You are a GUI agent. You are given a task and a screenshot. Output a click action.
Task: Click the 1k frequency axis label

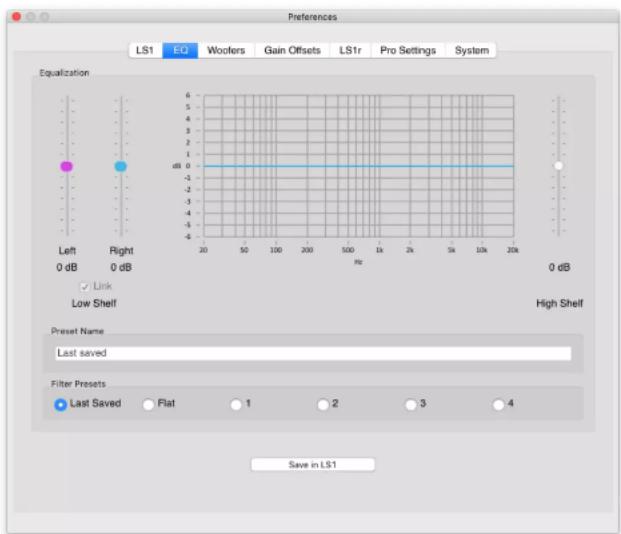pyautogui.click(x=379, y=250)
